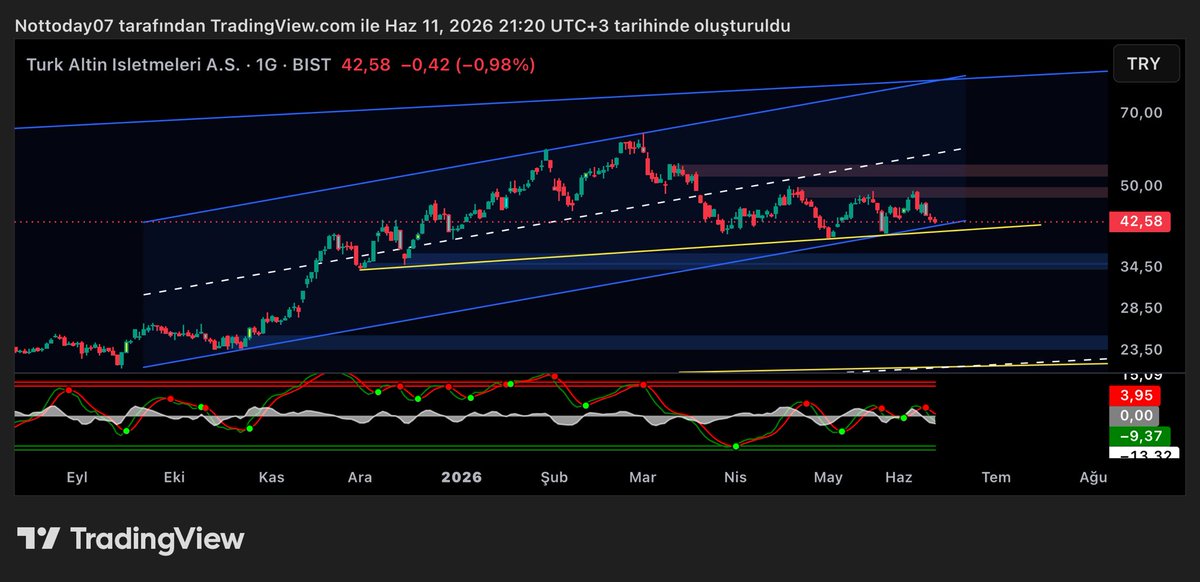Click the 70,00 price axis label
This screenshot has width=1200, height=582.
coord(1143,113)
